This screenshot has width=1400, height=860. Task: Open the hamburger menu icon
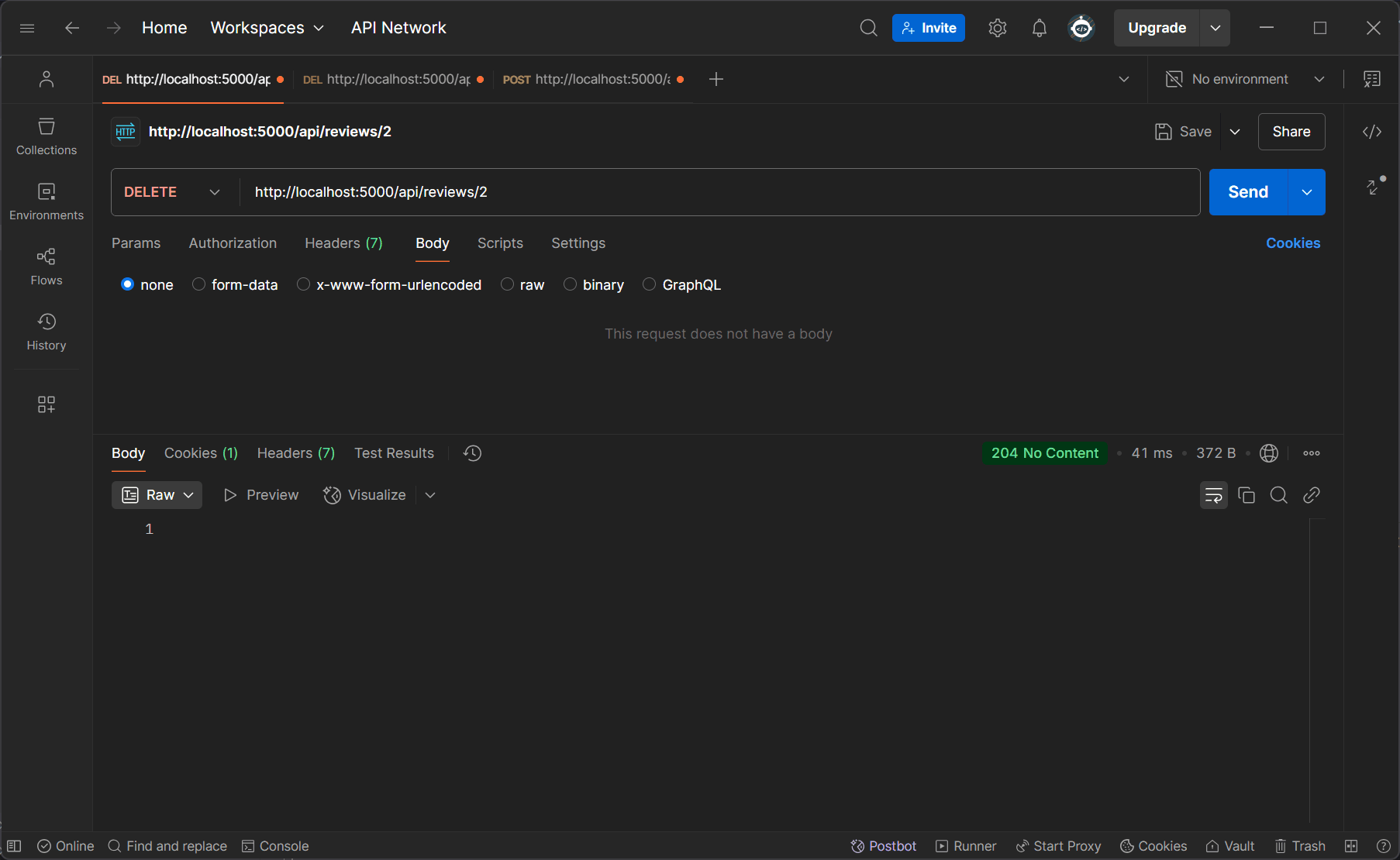tap(27, 28)
